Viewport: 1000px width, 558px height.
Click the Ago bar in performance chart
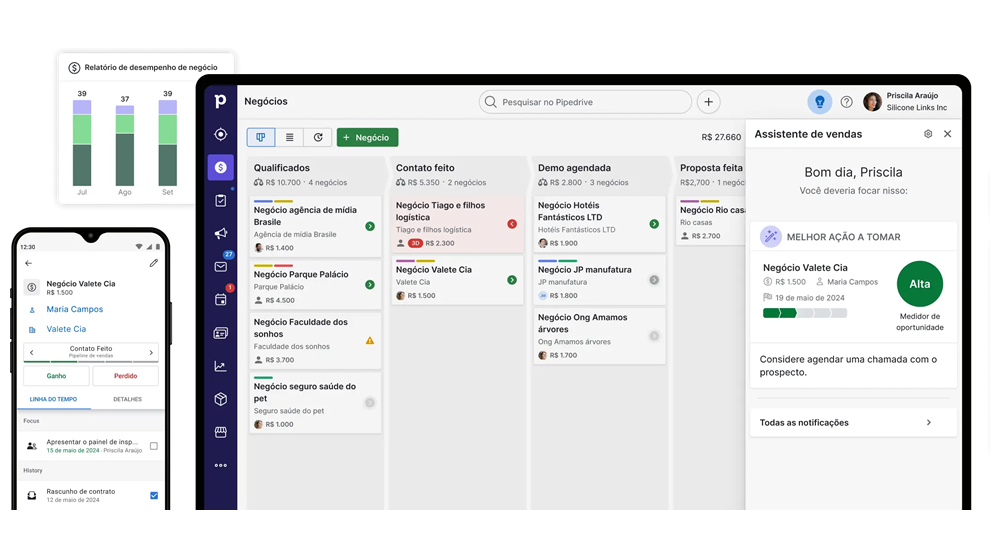click(124, 146)
